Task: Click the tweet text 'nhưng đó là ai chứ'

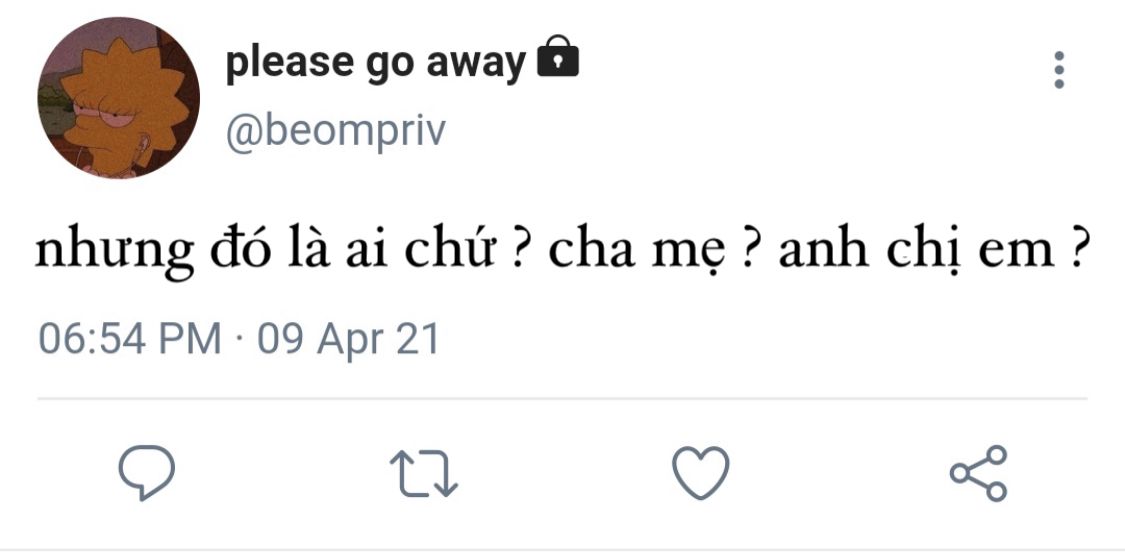Action: pyautogui.click(x=265, y=253)
